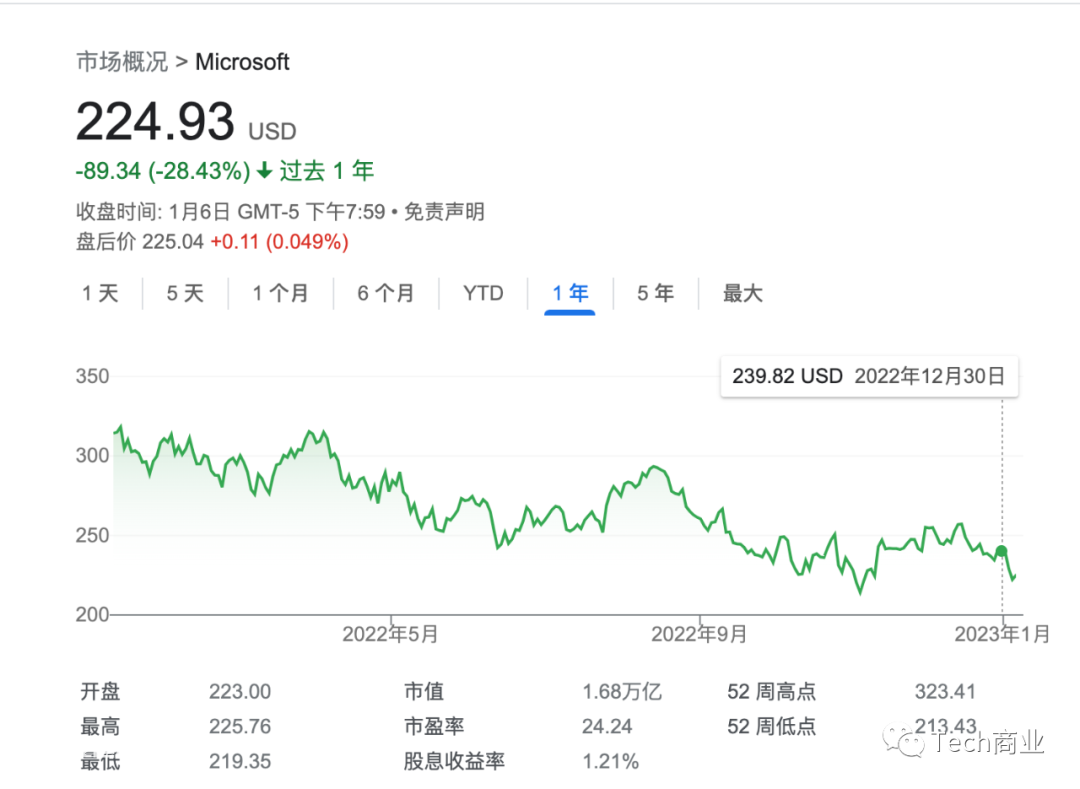Click the 市值 label
The height and width of the screenshot is (789, 1080).
[424, 691]
